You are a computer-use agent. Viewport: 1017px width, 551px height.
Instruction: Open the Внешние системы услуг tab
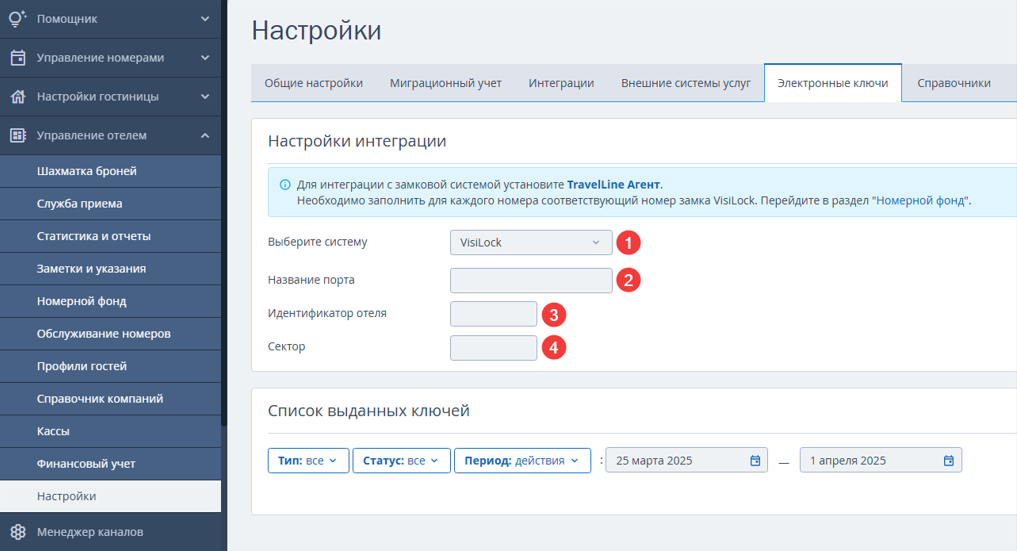coord(686,83)
